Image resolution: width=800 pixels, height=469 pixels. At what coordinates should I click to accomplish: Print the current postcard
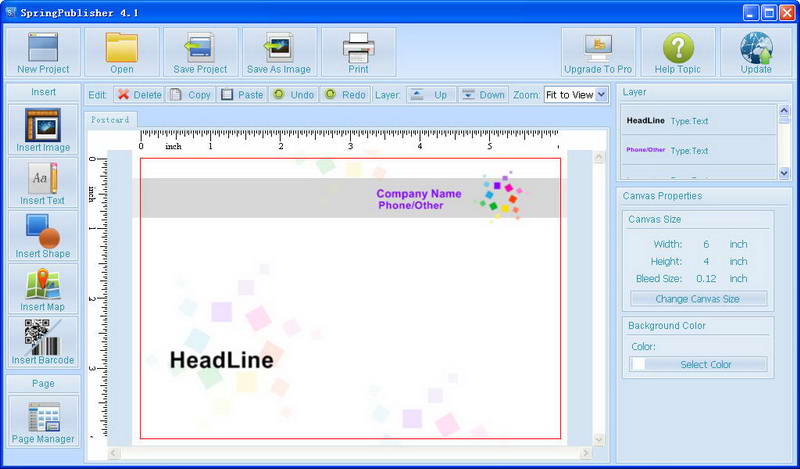(358, 52)
